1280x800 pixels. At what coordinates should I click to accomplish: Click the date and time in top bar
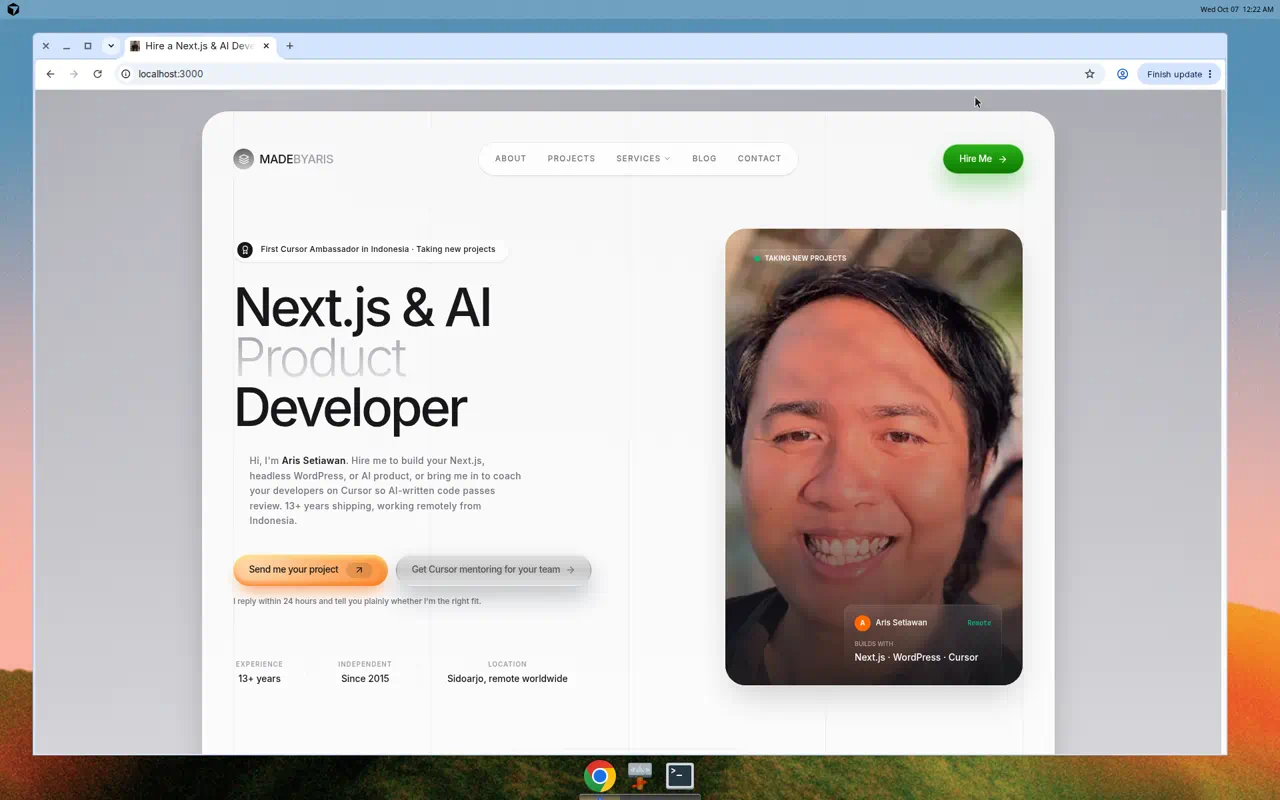tap(1237, 9)
